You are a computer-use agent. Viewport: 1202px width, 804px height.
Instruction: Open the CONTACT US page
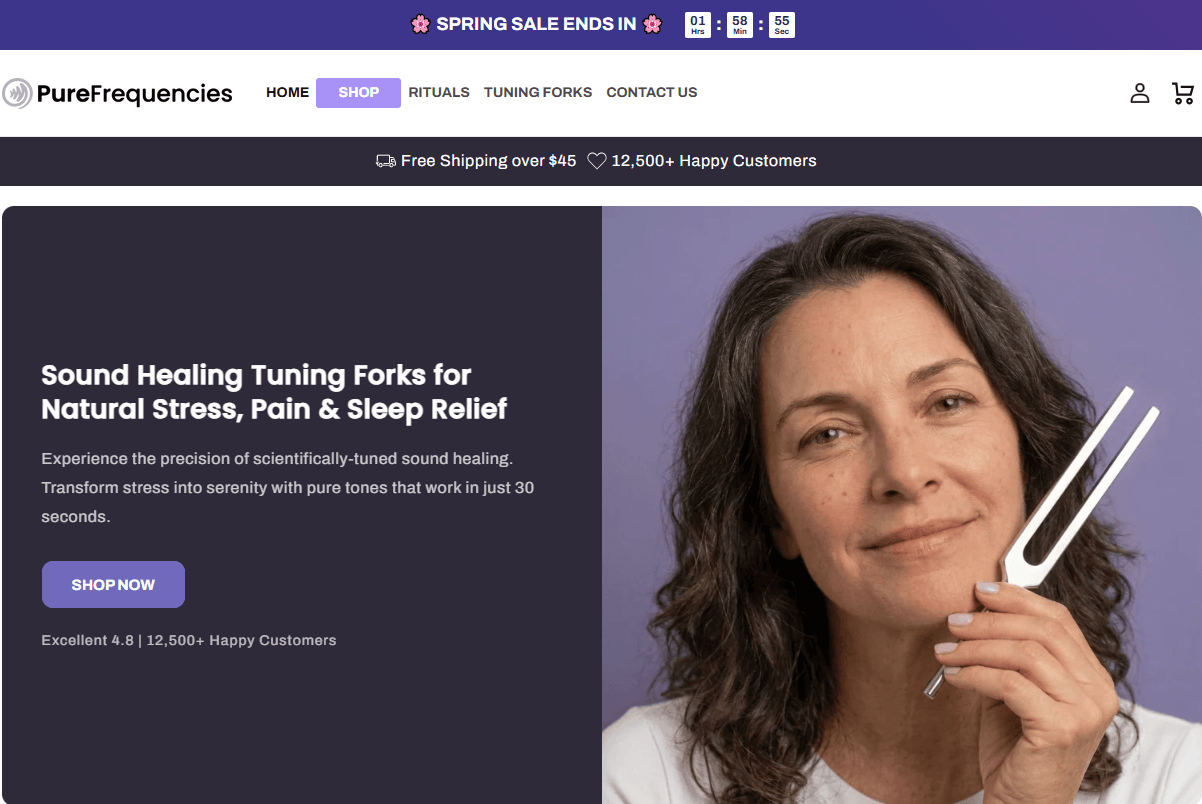click(x=651, y=92)
